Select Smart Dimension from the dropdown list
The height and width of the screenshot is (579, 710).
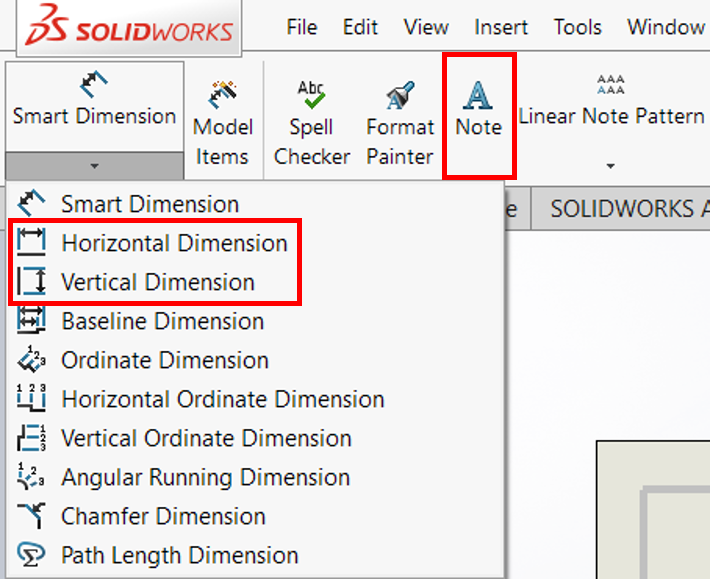point(255,204)
